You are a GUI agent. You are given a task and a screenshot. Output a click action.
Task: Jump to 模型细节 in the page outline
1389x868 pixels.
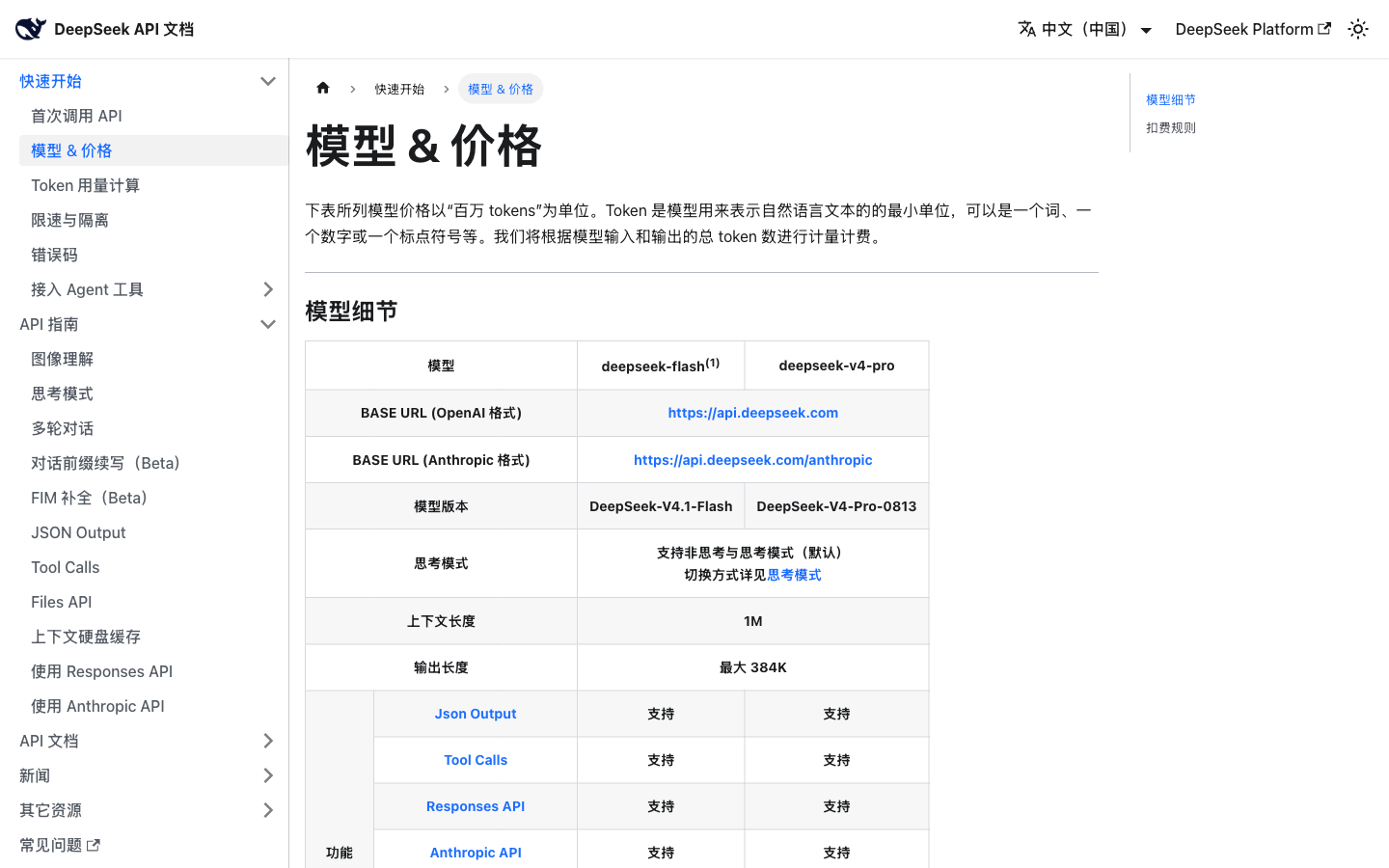(1171, 99)
